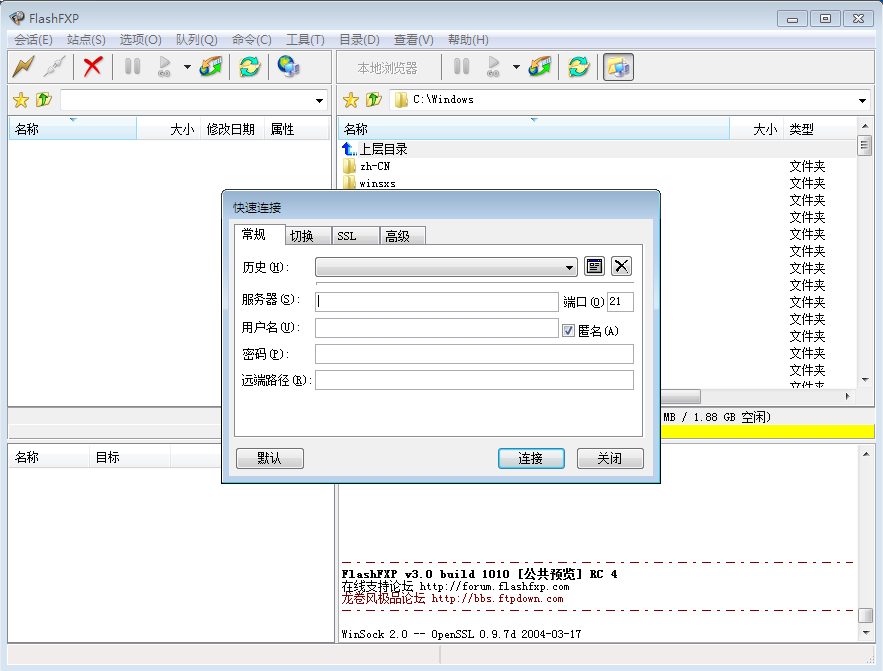Click the disconnect plug icon
Viewport: 883px width, 671px height.
pyautogui.click(x=55, y=67)
